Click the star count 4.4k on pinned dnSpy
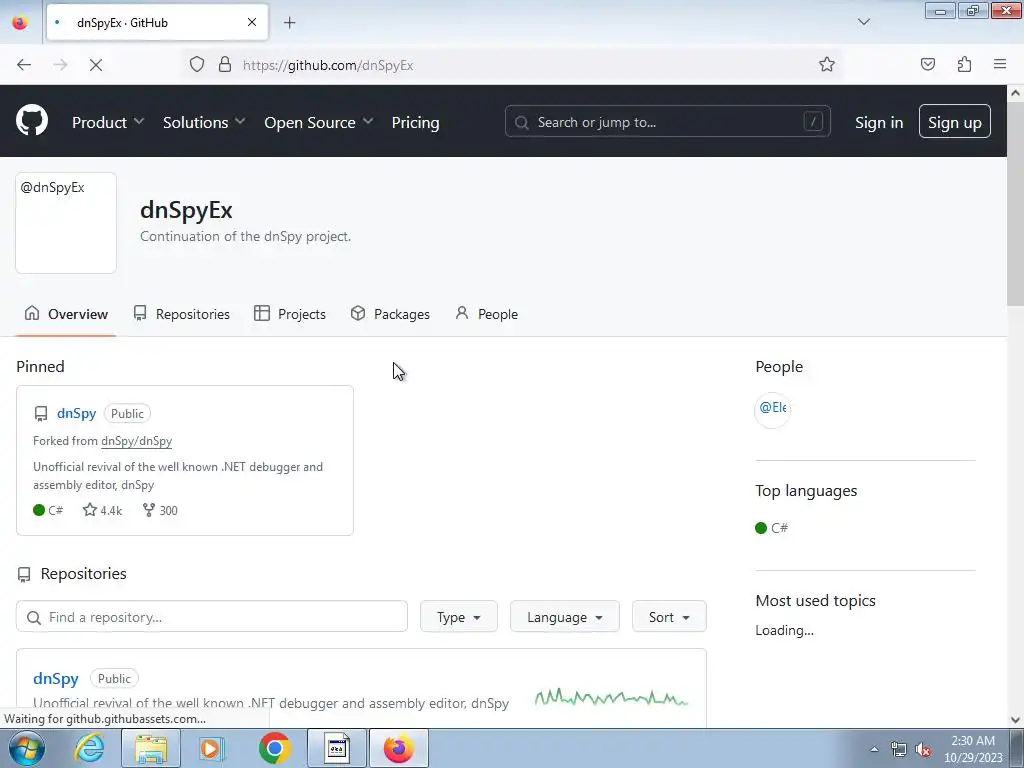Viewport: 1024px width, 768px height. click(x=103, y=510)
